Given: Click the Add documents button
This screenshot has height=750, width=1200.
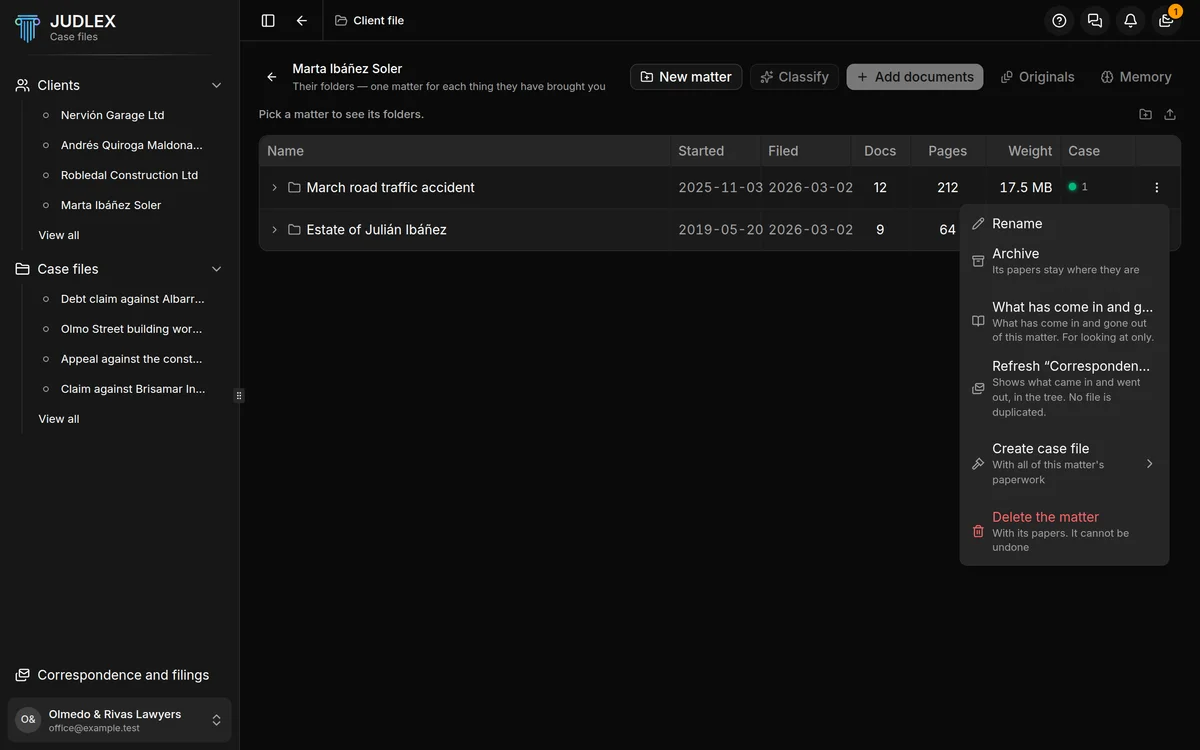Looking at the screenshot, I should [x=915, y=77].
